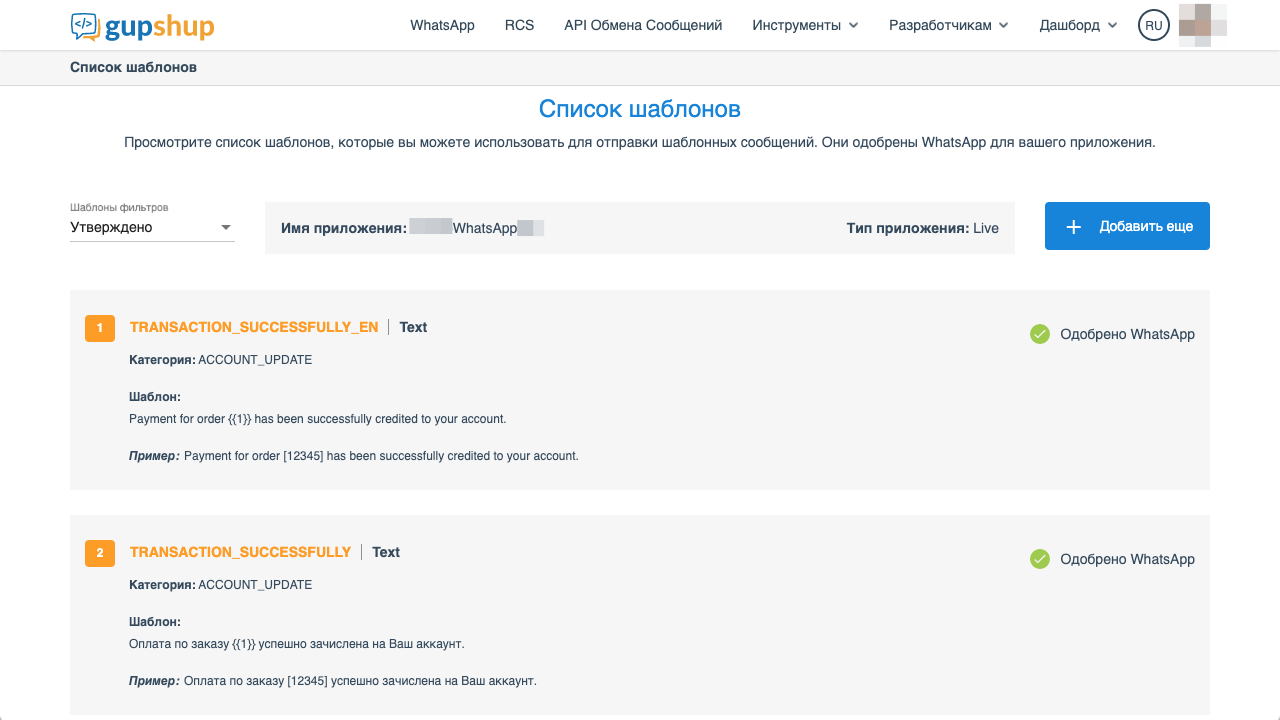Open the Дашборд dropdown menu
Screen dimensions: 1280x720
coord(1078,26)
